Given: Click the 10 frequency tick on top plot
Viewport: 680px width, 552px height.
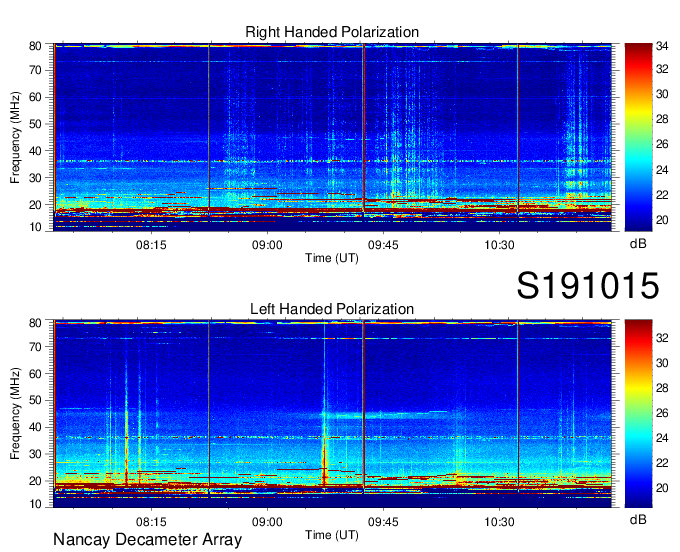Looking at the screenshot, I should [x=35, y=227].
